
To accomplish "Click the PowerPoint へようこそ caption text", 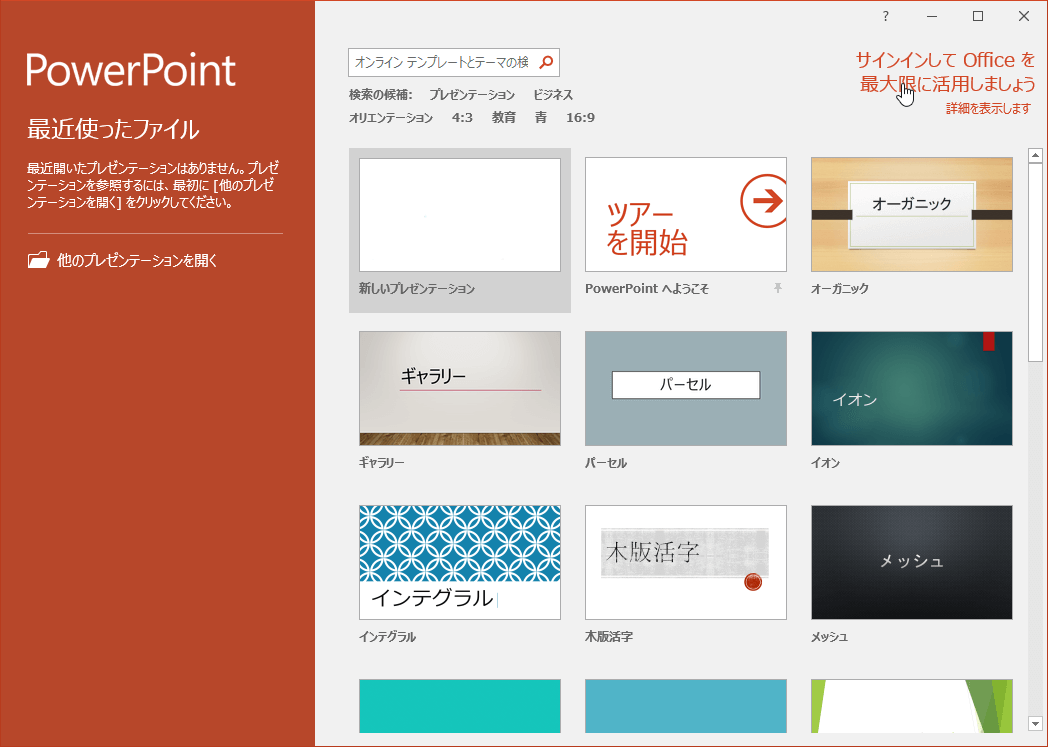I will tap(647, 289).
